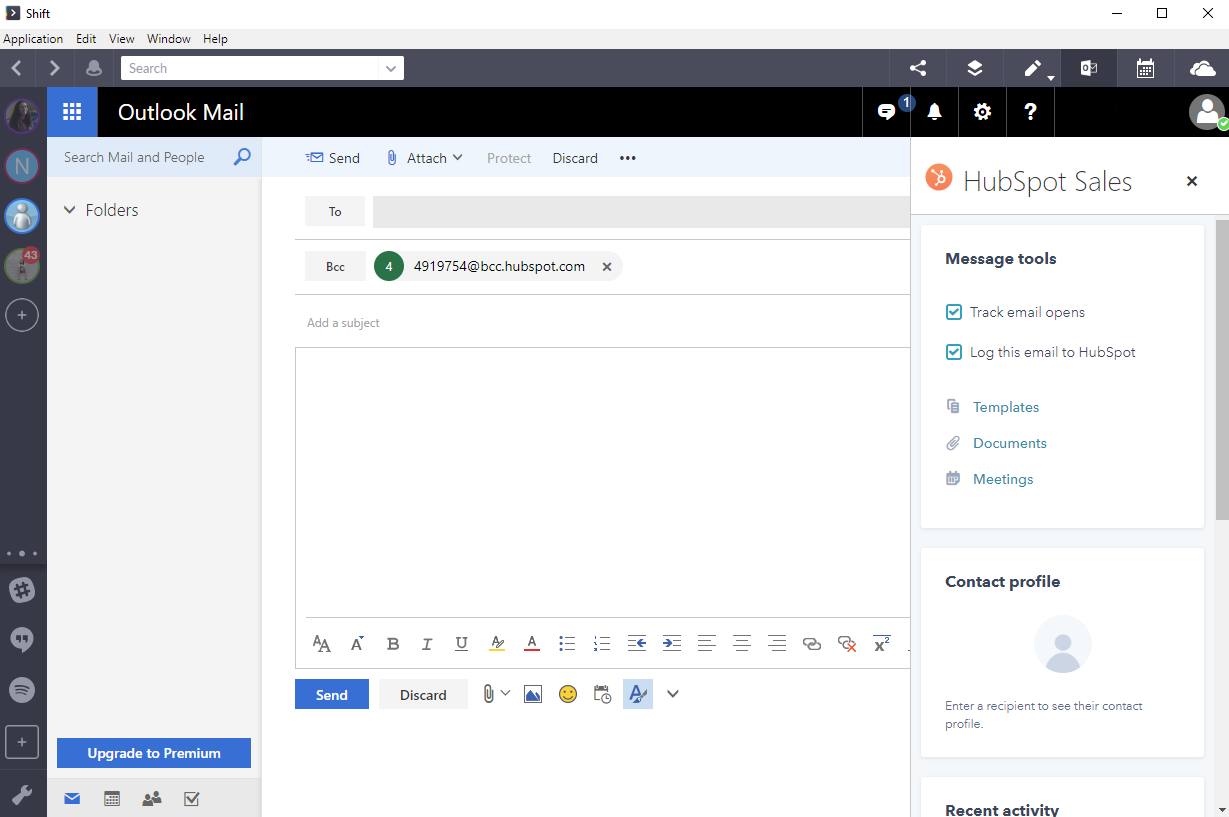Go forward with the right arrow
The height and width of the screenshot is (817, 1229).
[x=54, y=68]
